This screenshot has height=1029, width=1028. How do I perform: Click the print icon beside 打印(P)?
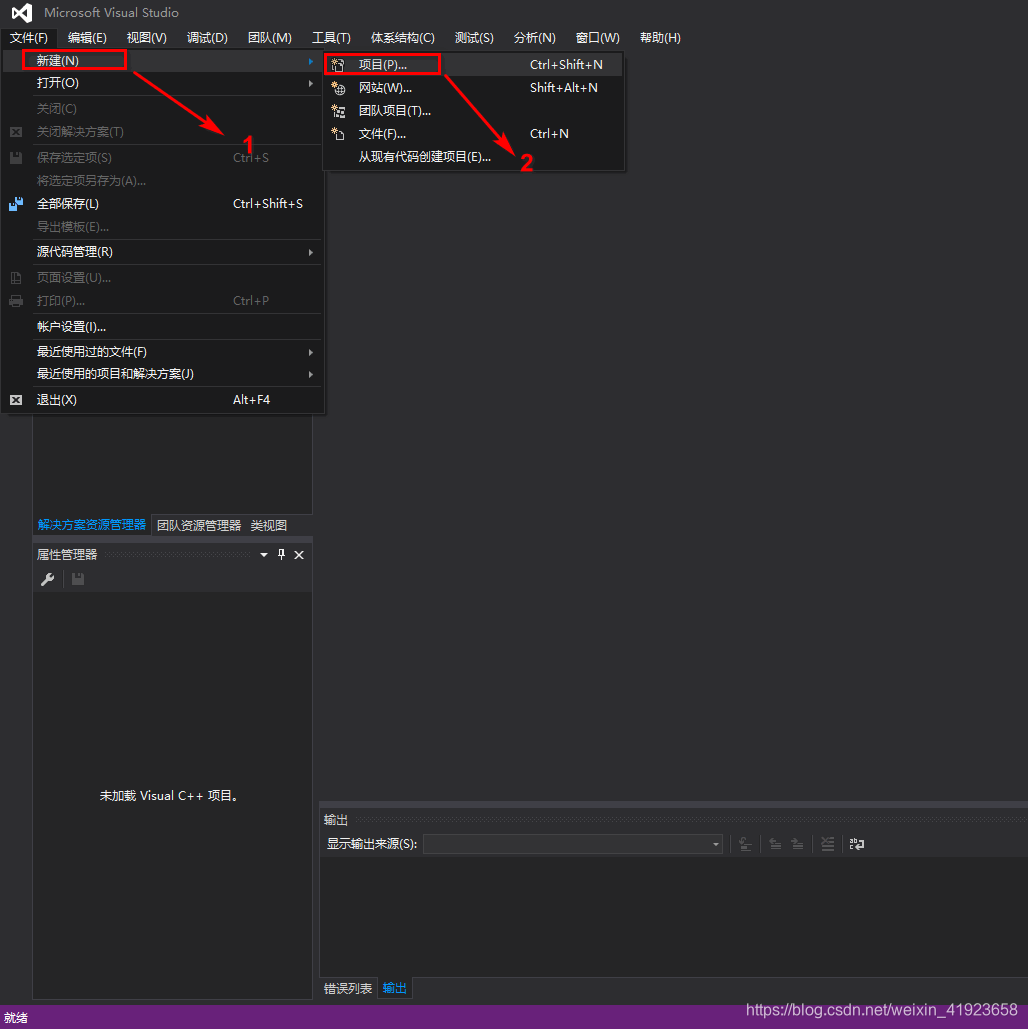tap(16, 301)
